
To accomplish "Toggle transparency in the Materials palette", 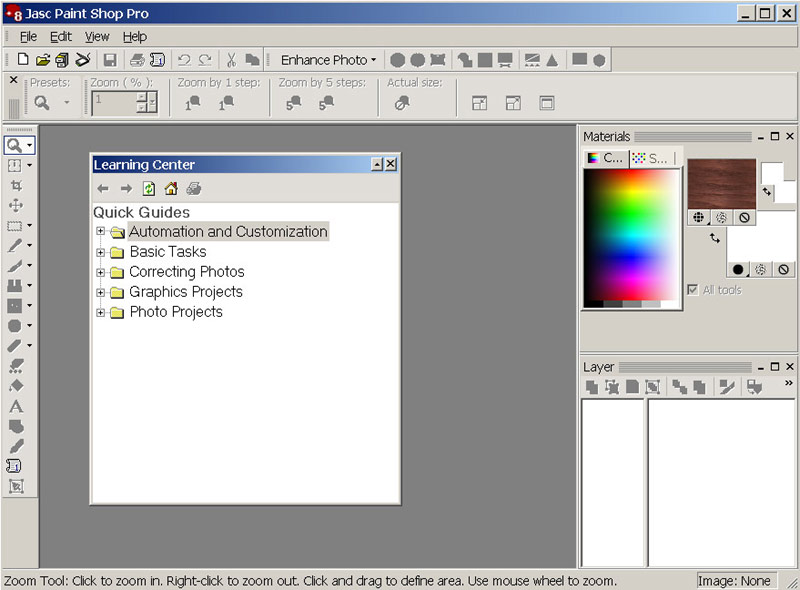I will coord(744,219).
